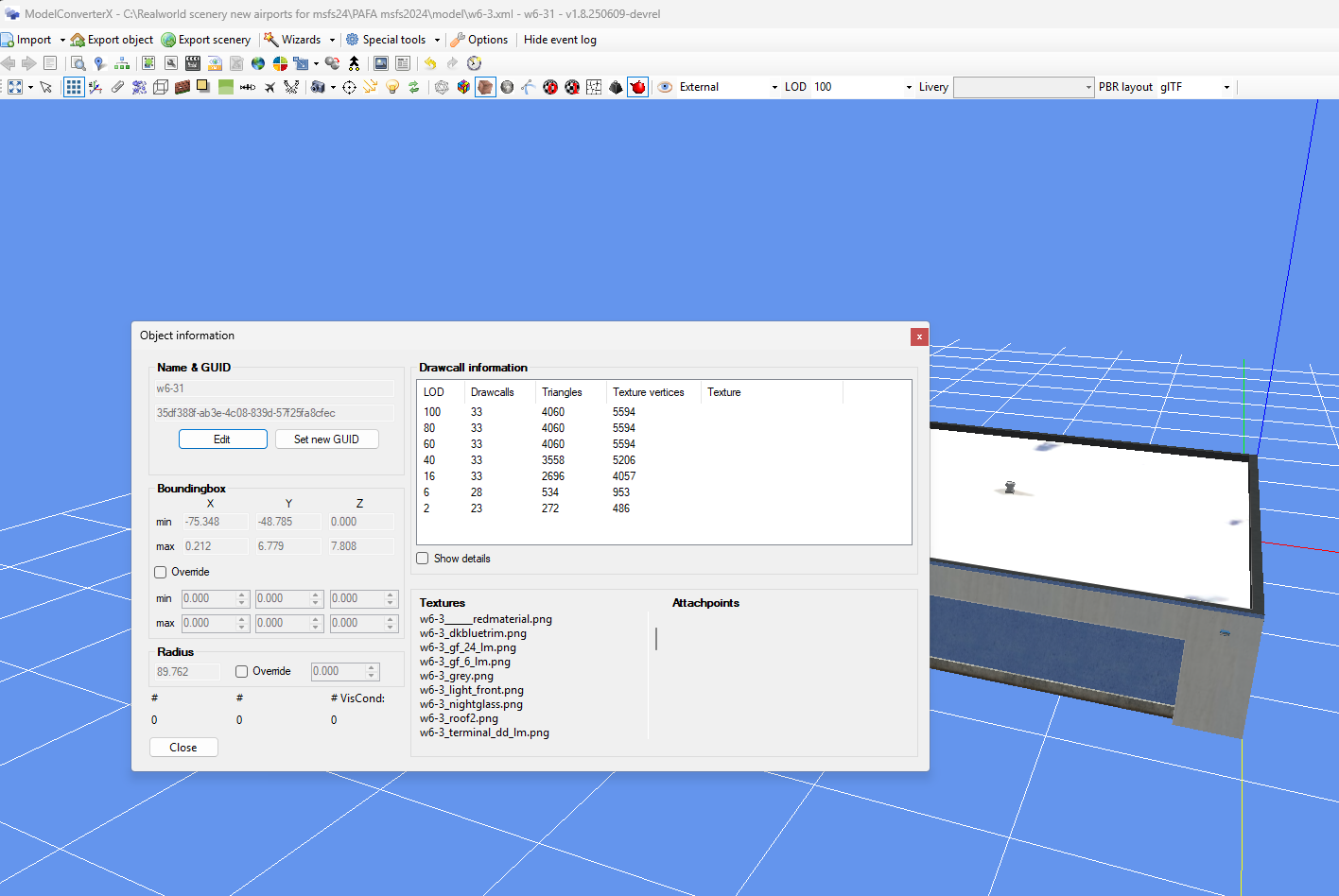This screenshot has width=1339, height=896.
Task: Enable the Radius Override checkbox
Action: 242,671
